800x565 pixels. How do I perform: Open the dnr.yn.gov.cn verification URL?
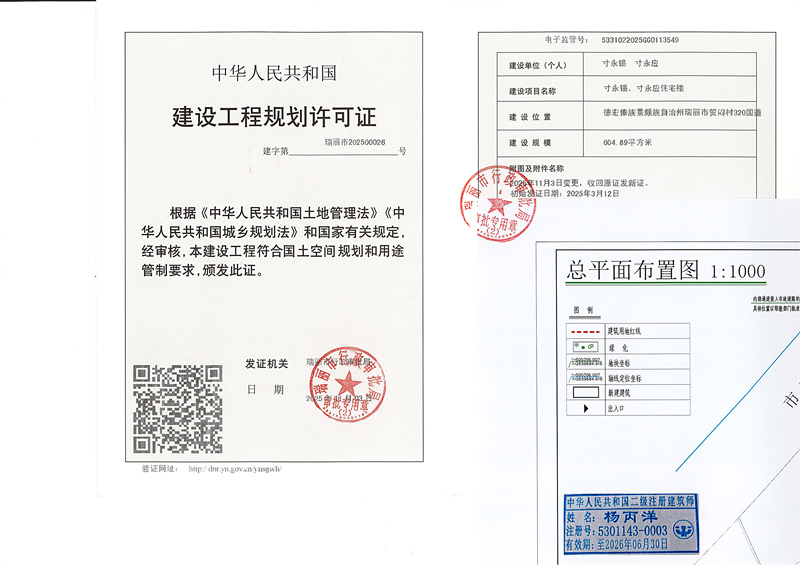click(x=235, y=469)
